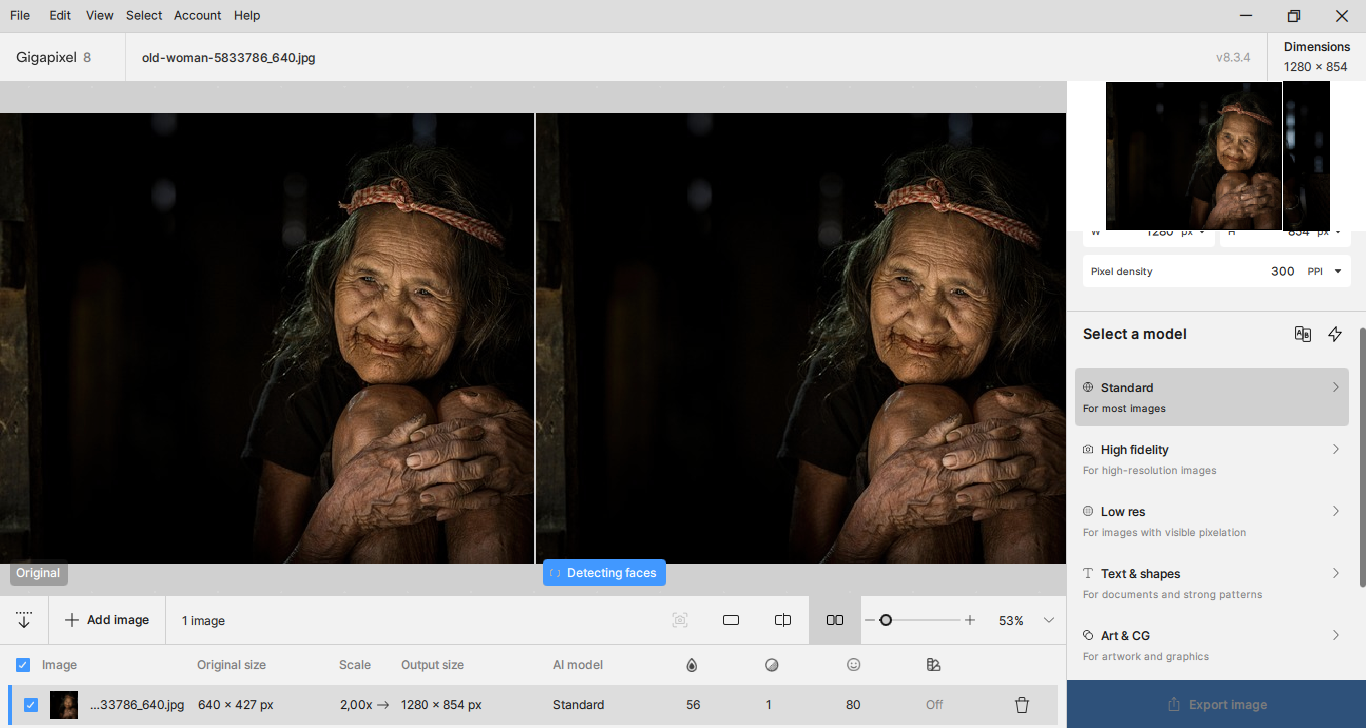Expand Standard model settings chevron
This screenshot has width=1366, height=728.
click(x=1335, y=387)
